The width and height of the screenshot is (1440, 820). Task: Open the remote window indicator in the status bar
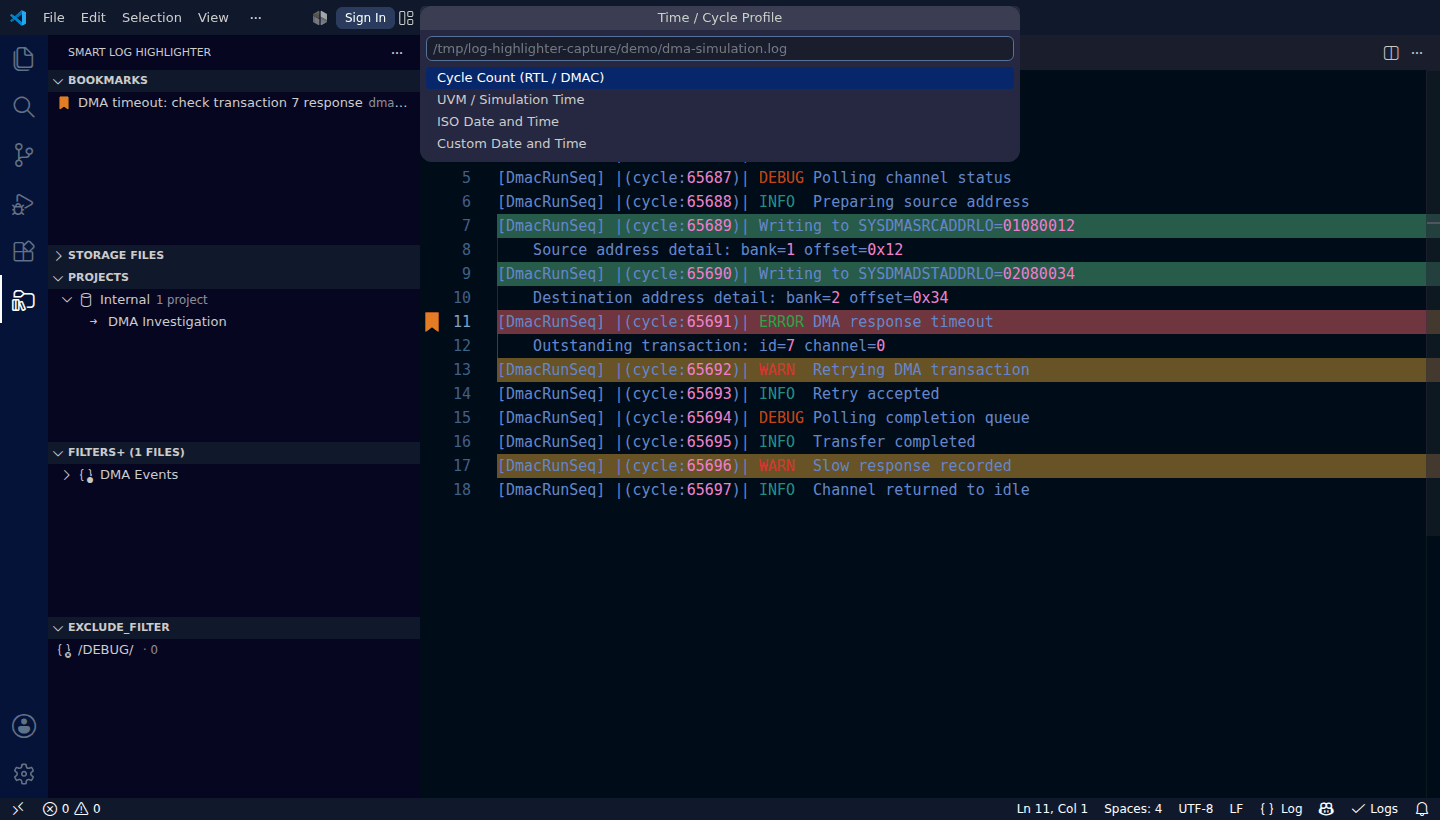(x=18, y=809)
